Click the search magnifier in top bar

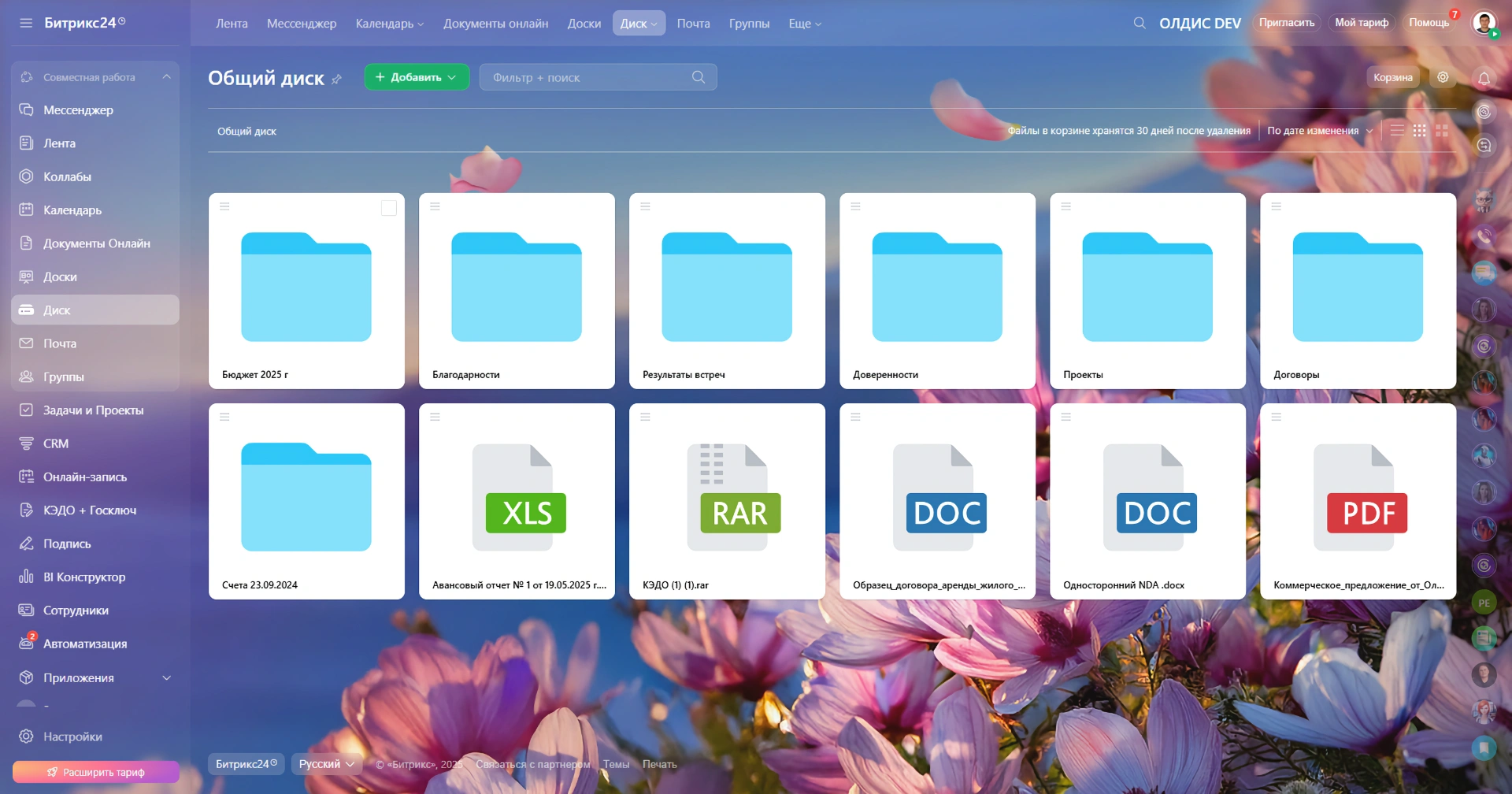[x=1140, y=23]
